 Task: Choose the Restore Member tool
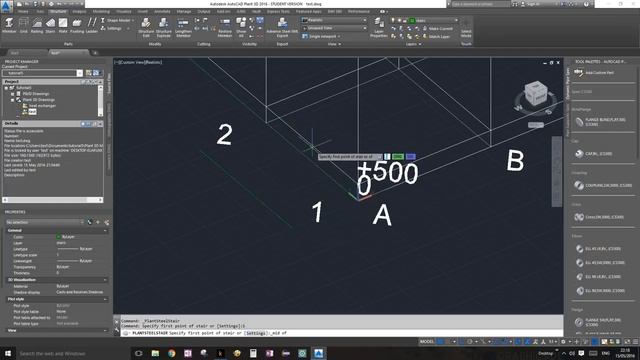(x=225, y=27)
